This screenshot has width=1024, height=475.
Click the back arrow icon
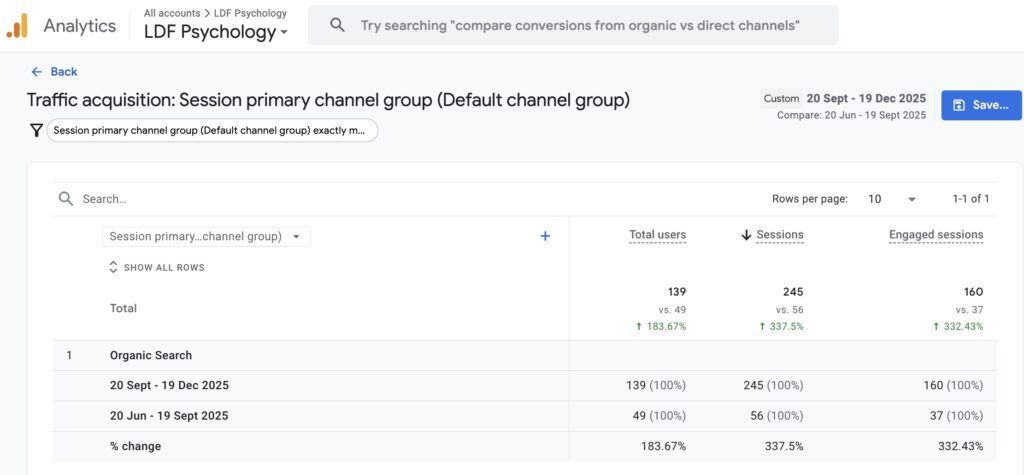click(37, 72)
